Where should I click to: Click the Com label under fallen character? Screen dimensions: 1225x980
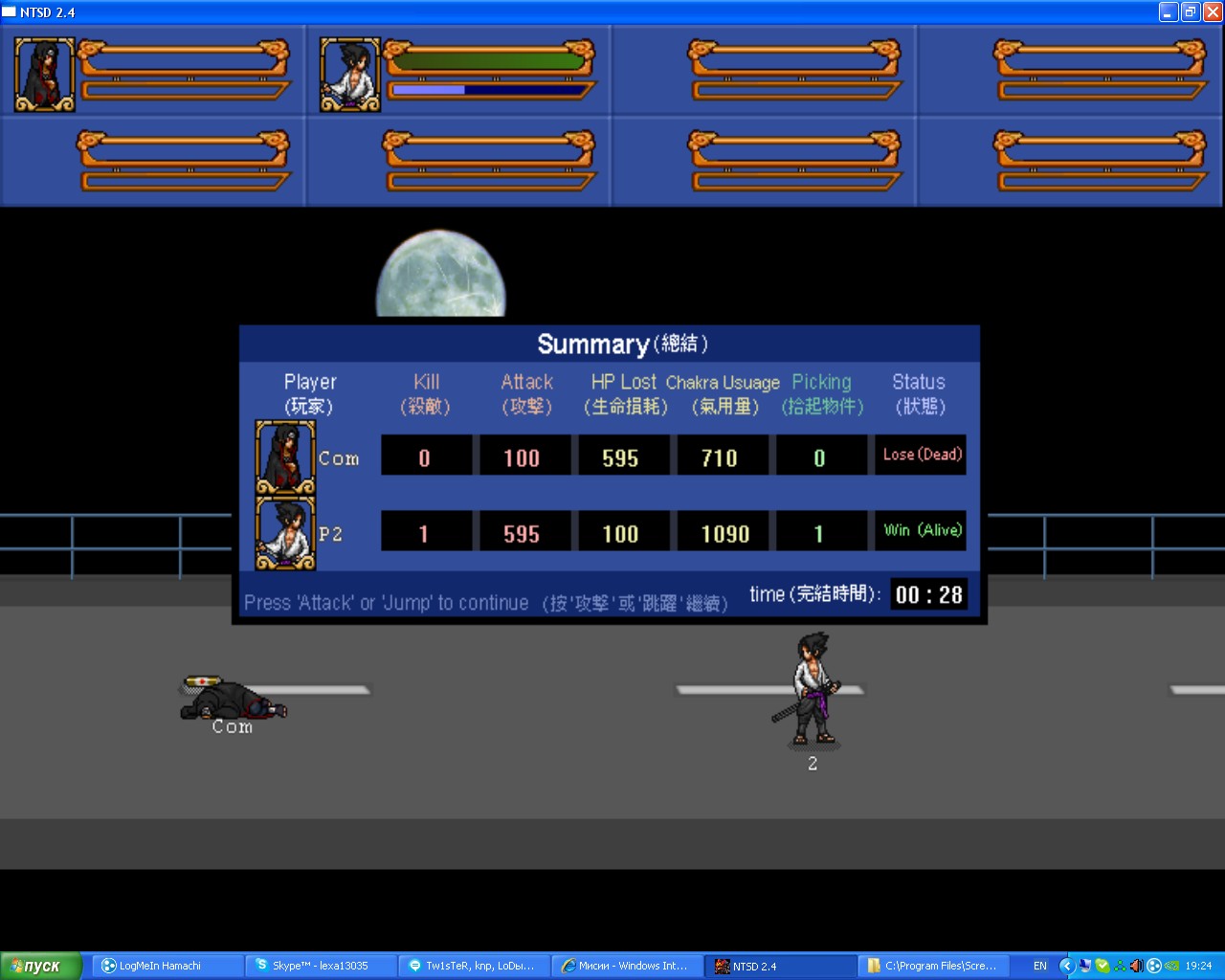(233, 727)
